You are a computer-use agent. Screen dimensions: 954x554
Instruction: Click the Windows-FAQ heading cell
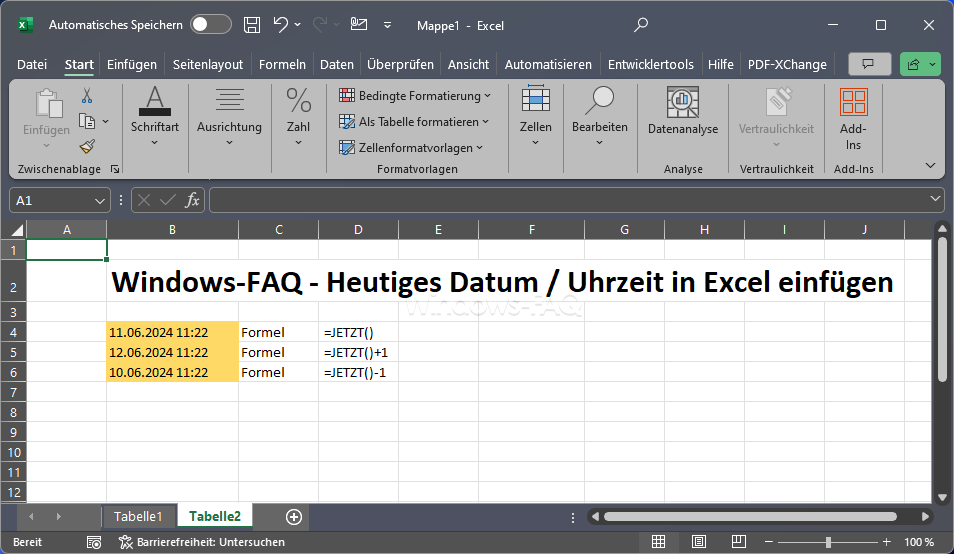click(502, 282)
